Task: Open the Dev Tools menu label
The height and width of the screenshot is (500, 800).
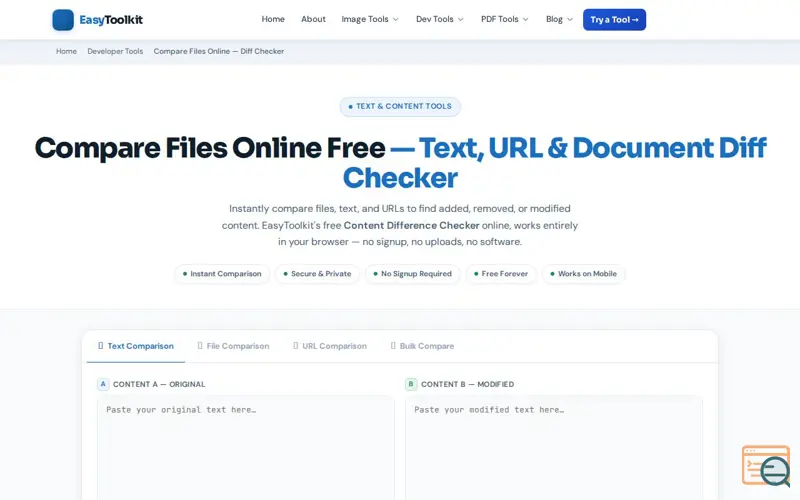Action: [x=435, y=19]
